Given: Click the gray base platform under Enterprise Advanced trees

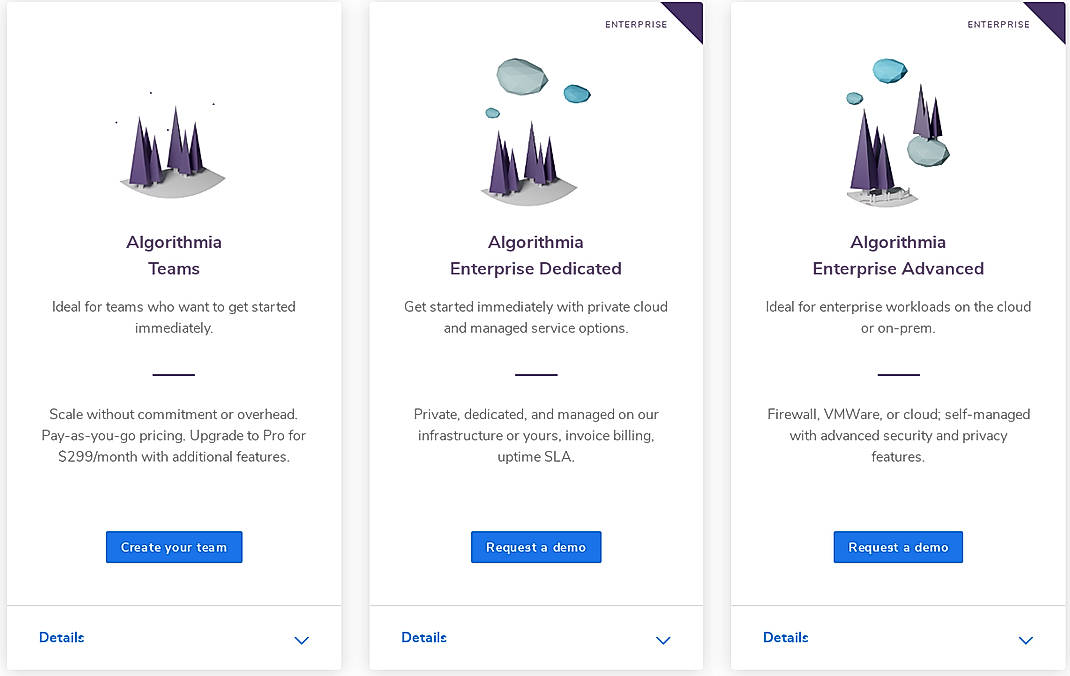Looking at the screenshot, I should click(x=880, y=197).
